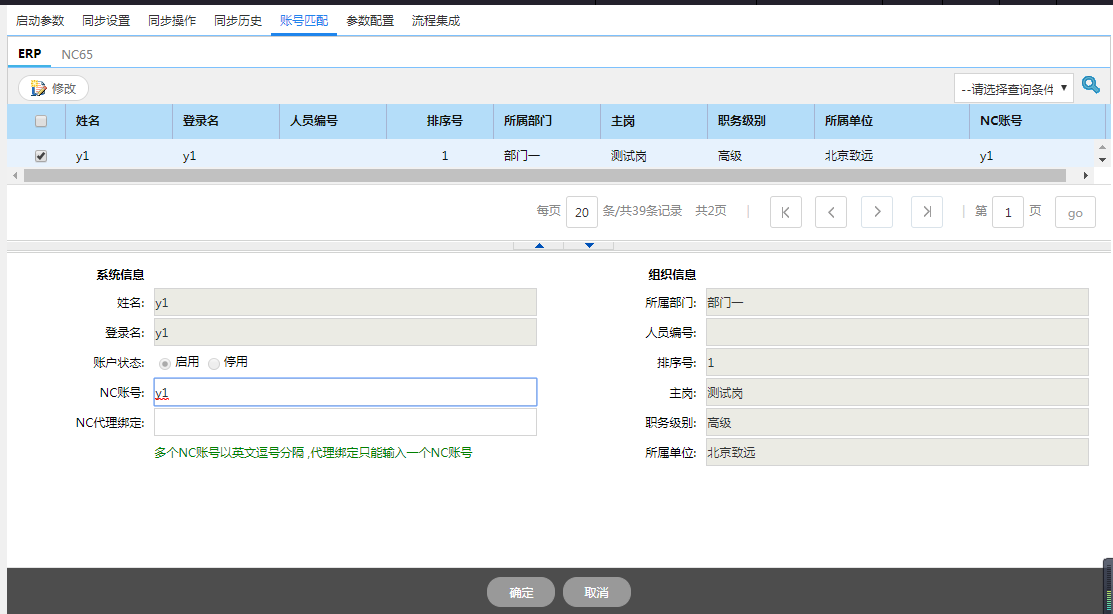Go to the next page arrow
Viewport: 1113px width, 614px height.
click(877, 212)
